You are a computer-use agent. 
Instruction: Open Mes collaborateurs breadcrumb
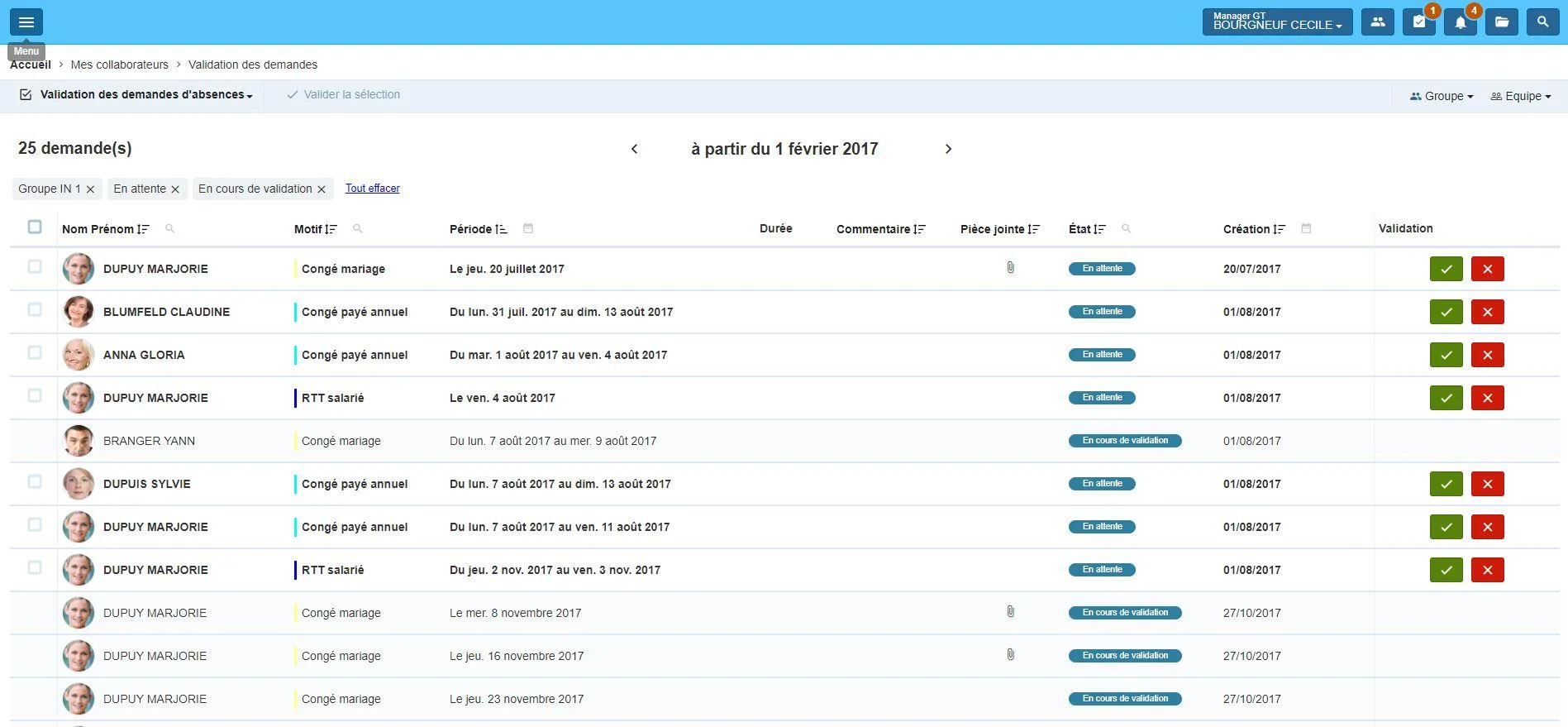click(120, 65)
